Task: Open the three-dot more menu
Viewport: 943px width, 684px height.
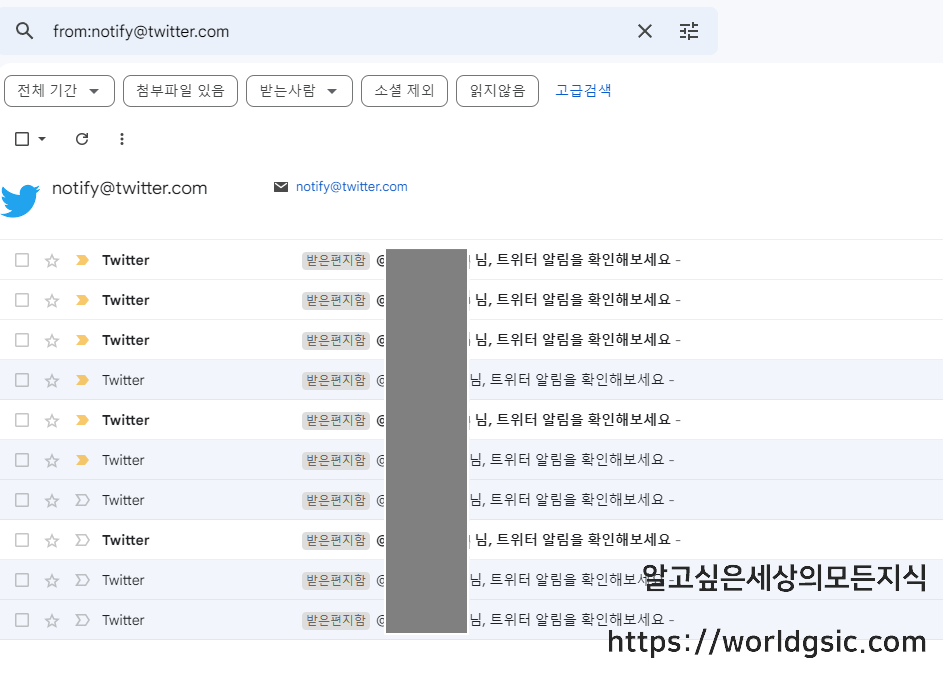Action: (x=122, y=139)
